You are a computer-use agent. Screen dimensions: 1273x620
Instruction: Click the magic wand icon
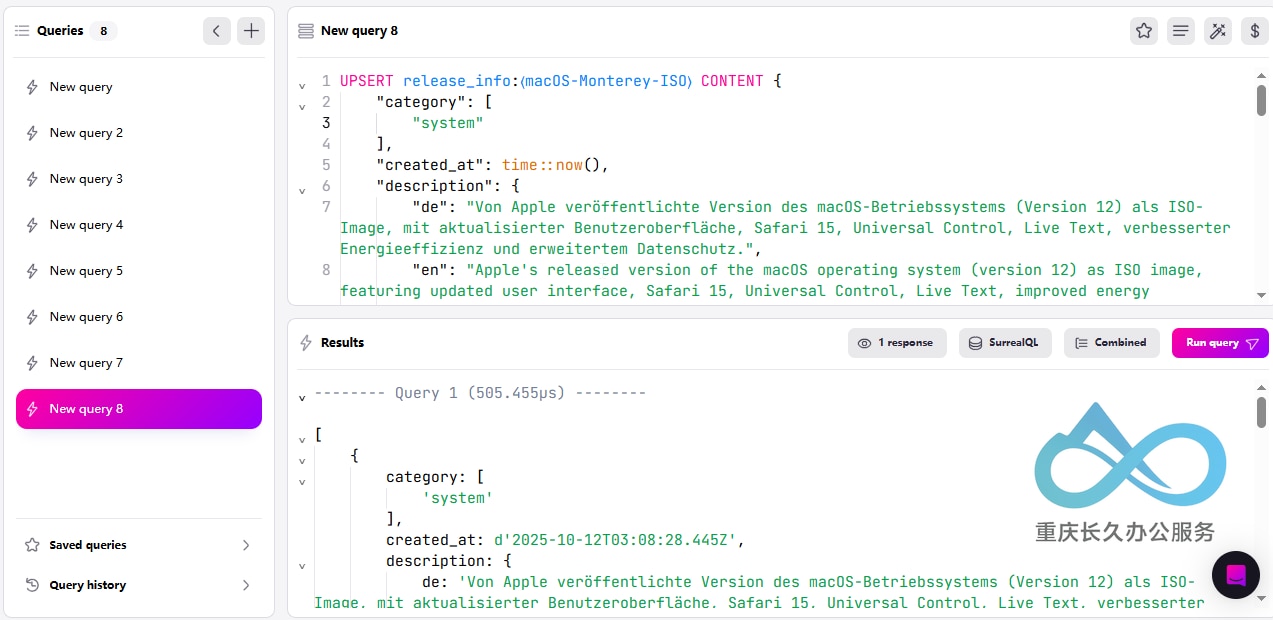[1218, 31]
